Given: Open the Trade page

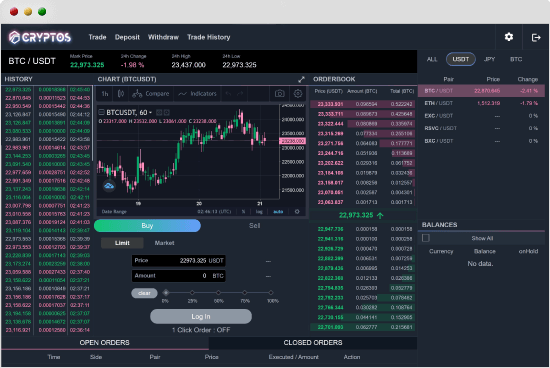Looking at the screenshot, I should [97, 37].
